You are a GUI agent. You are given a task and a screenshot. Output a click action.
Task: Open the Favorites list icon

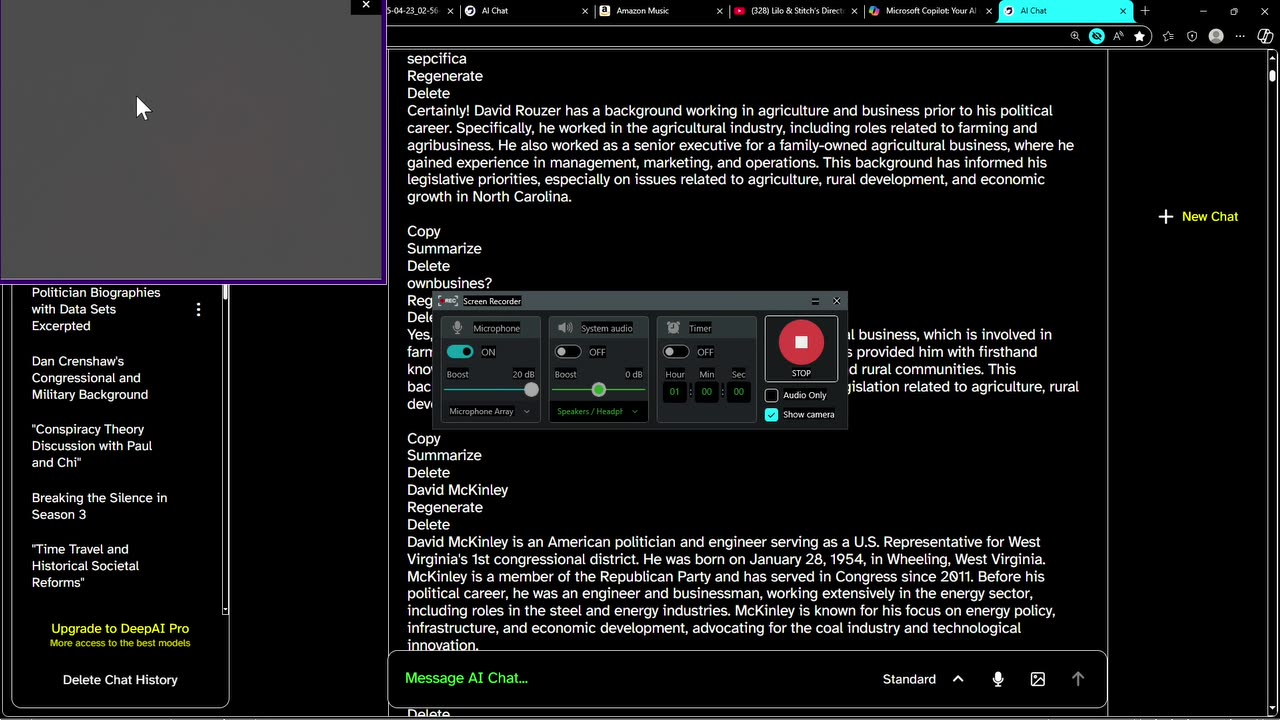[x=1168, y=36]
